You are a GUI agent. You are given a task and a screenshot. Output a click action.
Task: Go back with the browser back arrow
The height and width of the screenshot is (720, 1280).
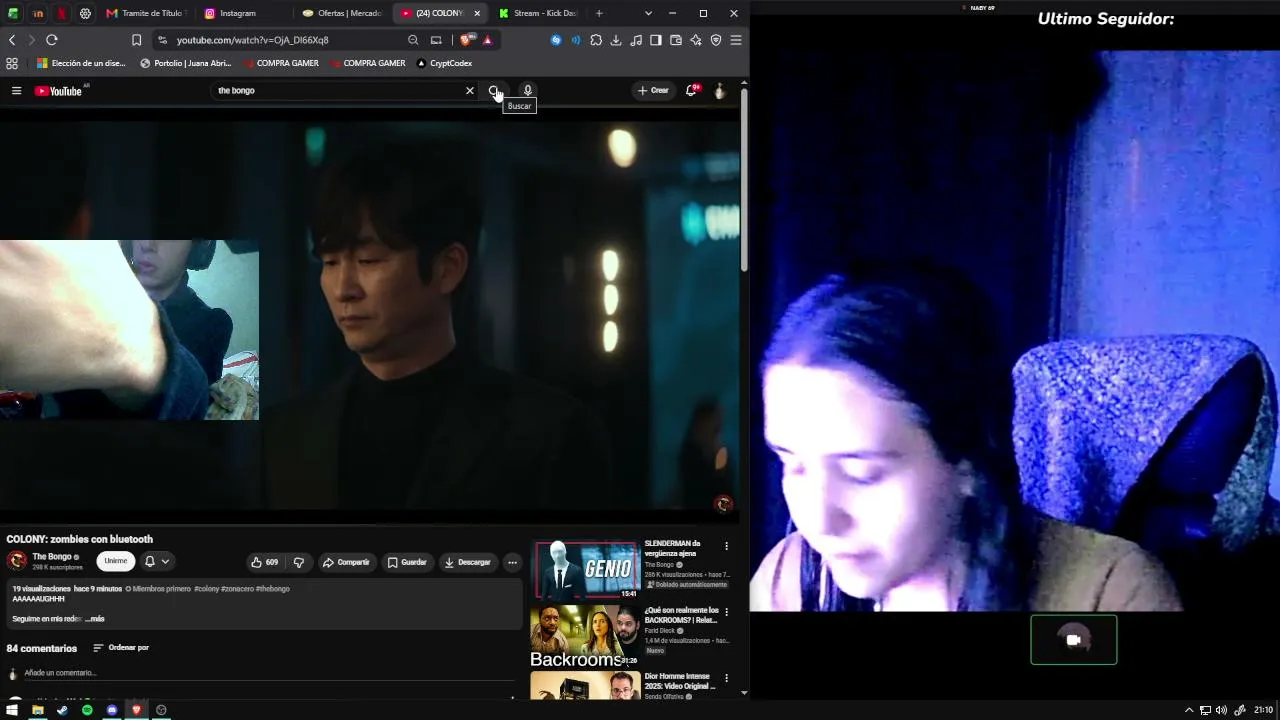click(x=12, y=40)
